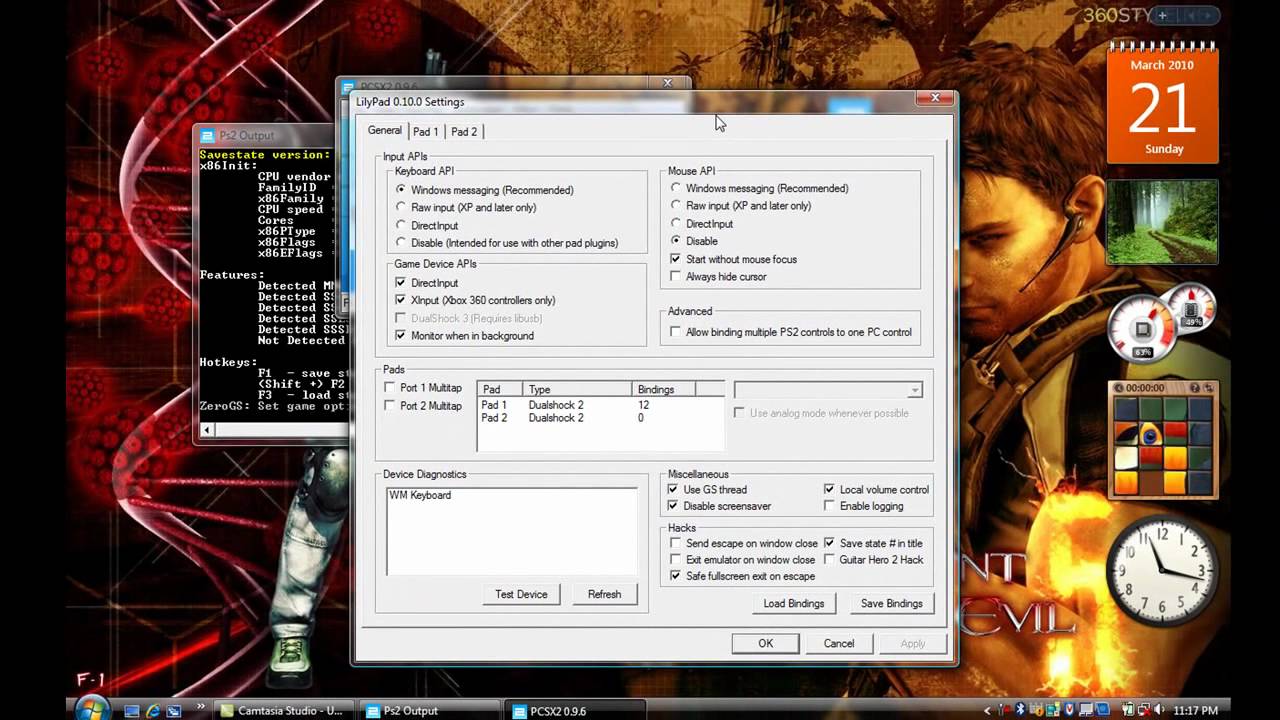Select keyboard DirectInput radio
The height and width of the screenshot is (720, 1280).
(426, 225)
